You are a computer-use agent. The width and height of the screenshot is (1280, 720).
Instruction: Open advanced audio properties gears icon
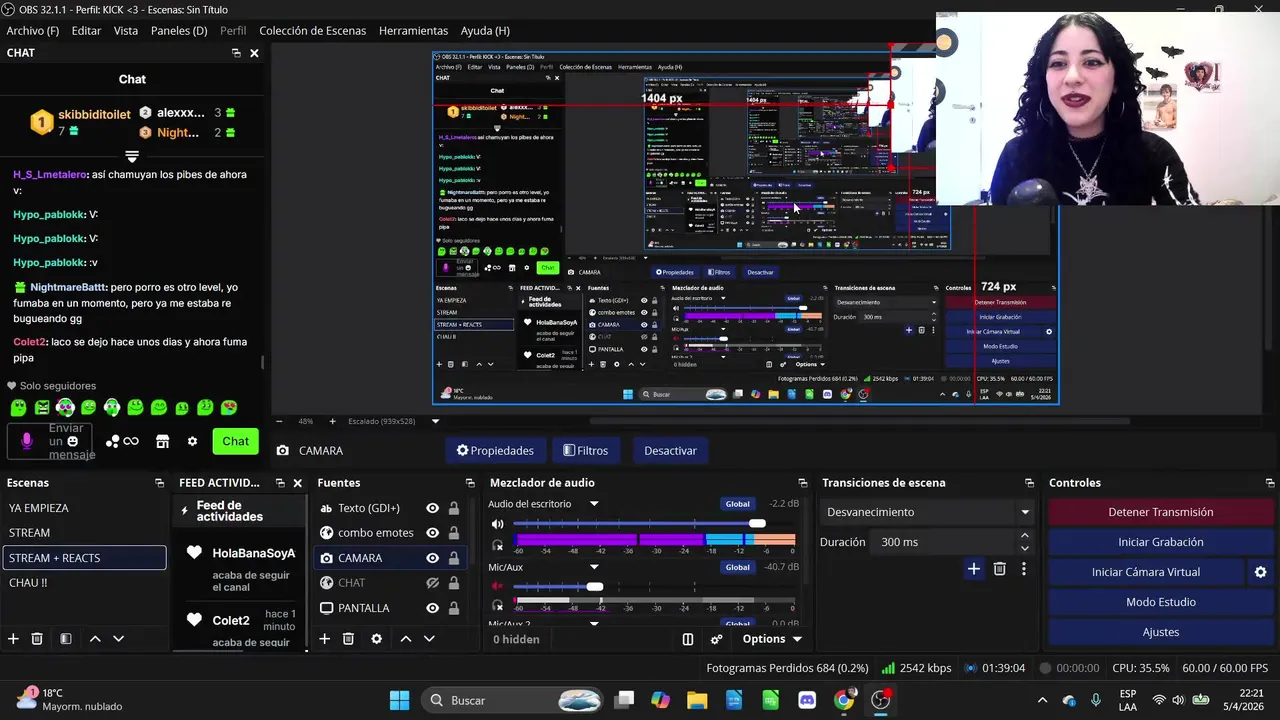point(717,639)
